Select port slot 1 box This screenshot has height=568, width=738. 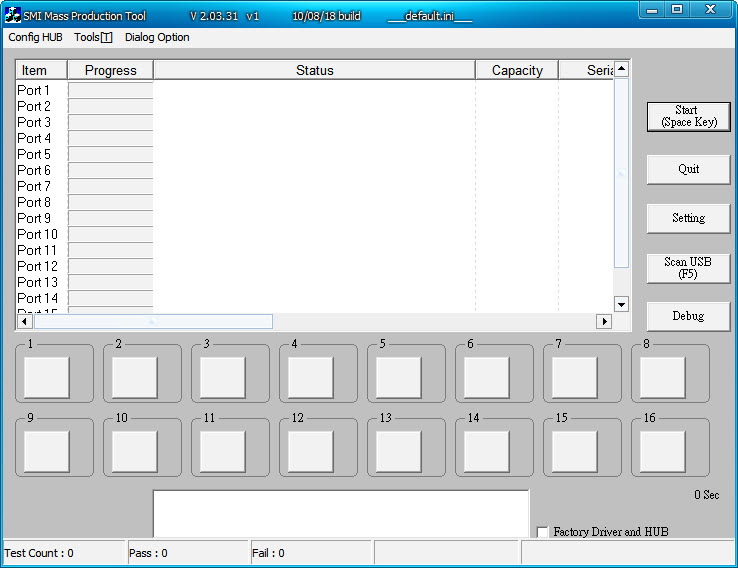47,377
